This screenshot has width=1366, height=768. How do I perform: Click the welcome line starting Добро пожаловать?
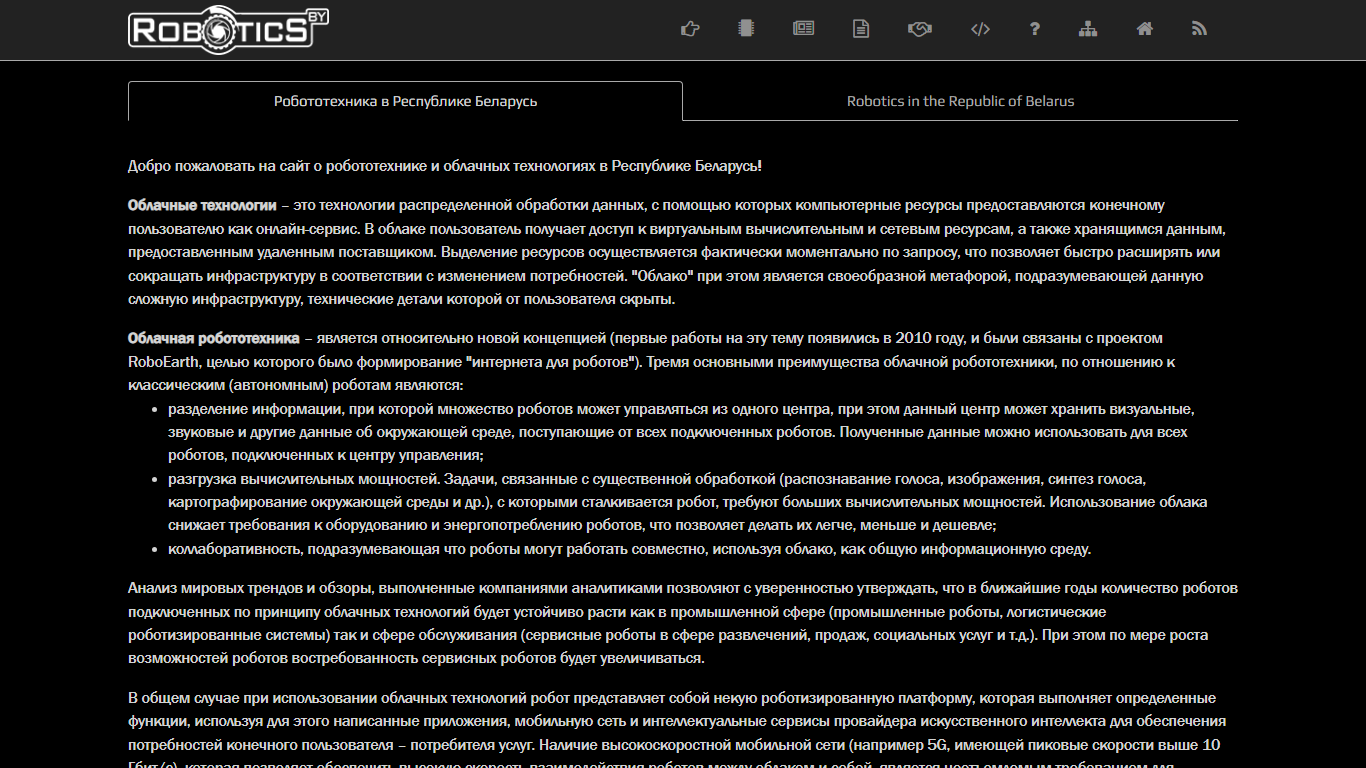point(445,166)
